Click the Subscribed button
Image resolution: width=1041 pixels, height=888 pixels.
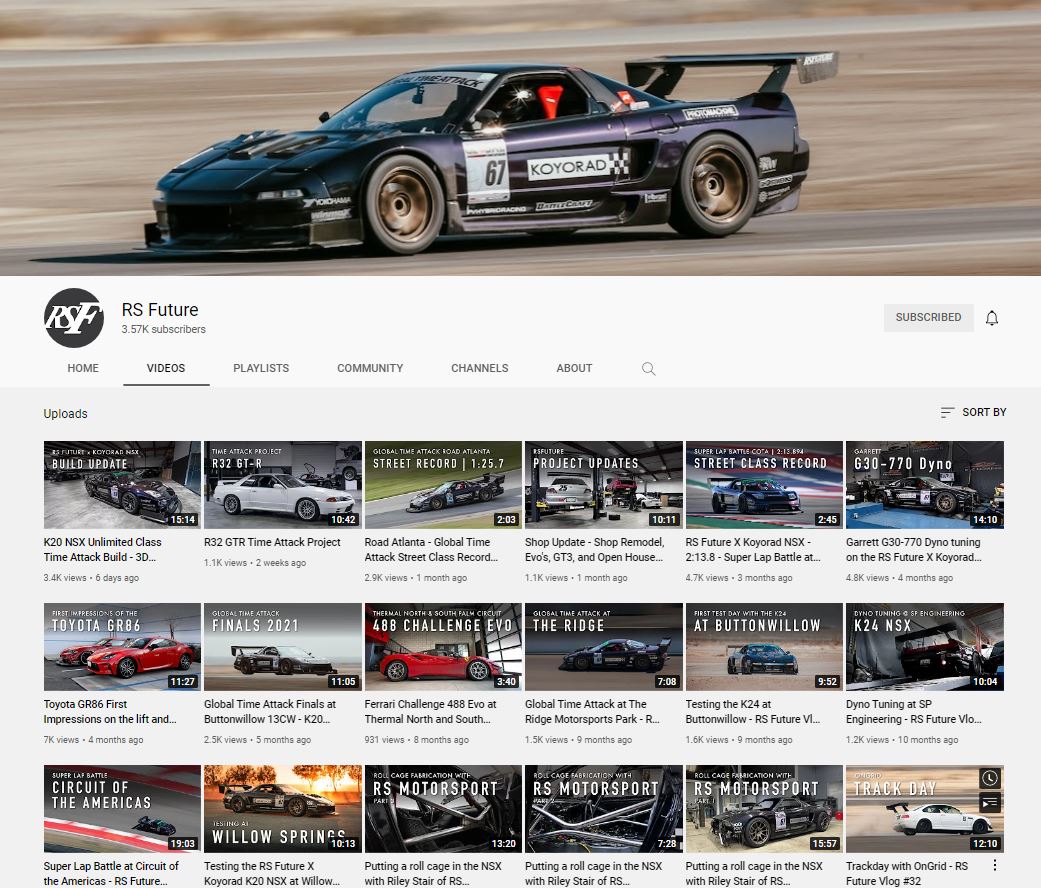928,317
